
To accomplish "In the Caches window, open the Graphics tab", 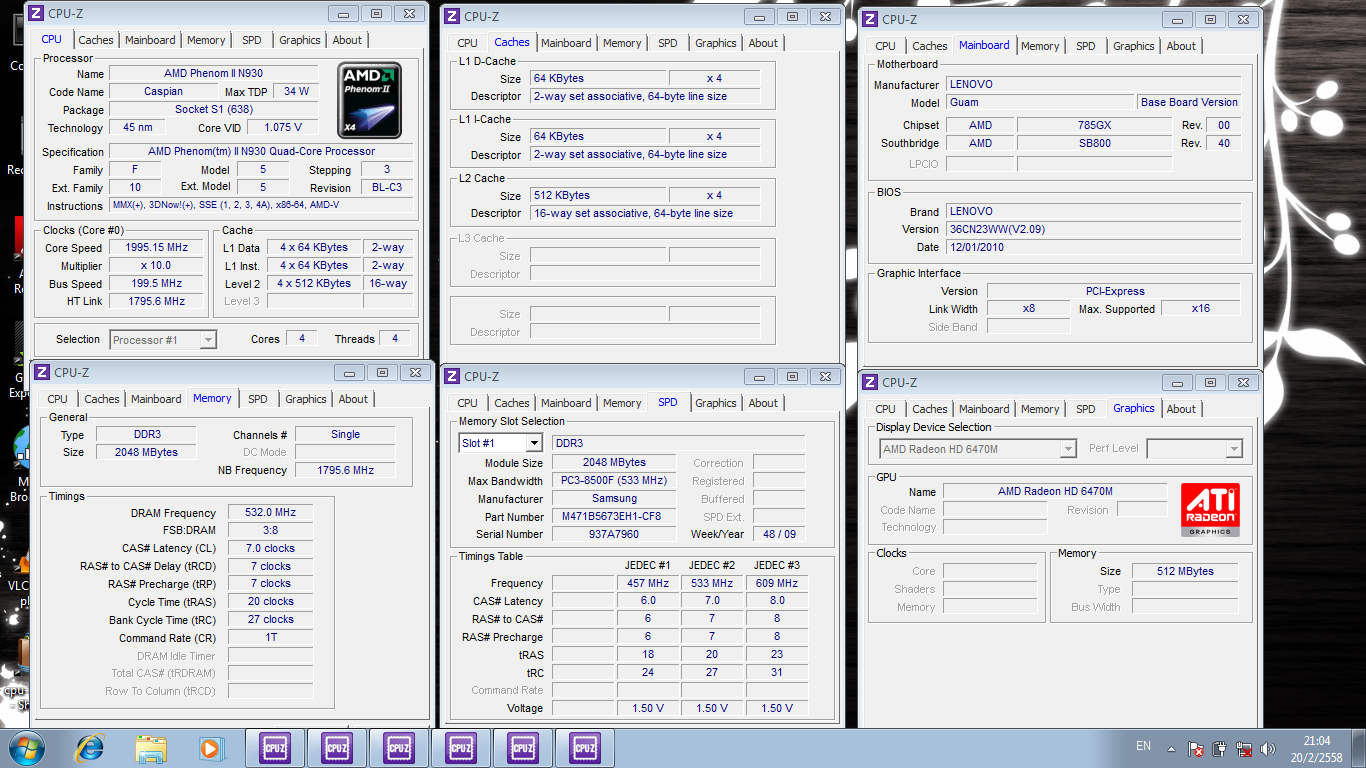I will click(716, 43).
